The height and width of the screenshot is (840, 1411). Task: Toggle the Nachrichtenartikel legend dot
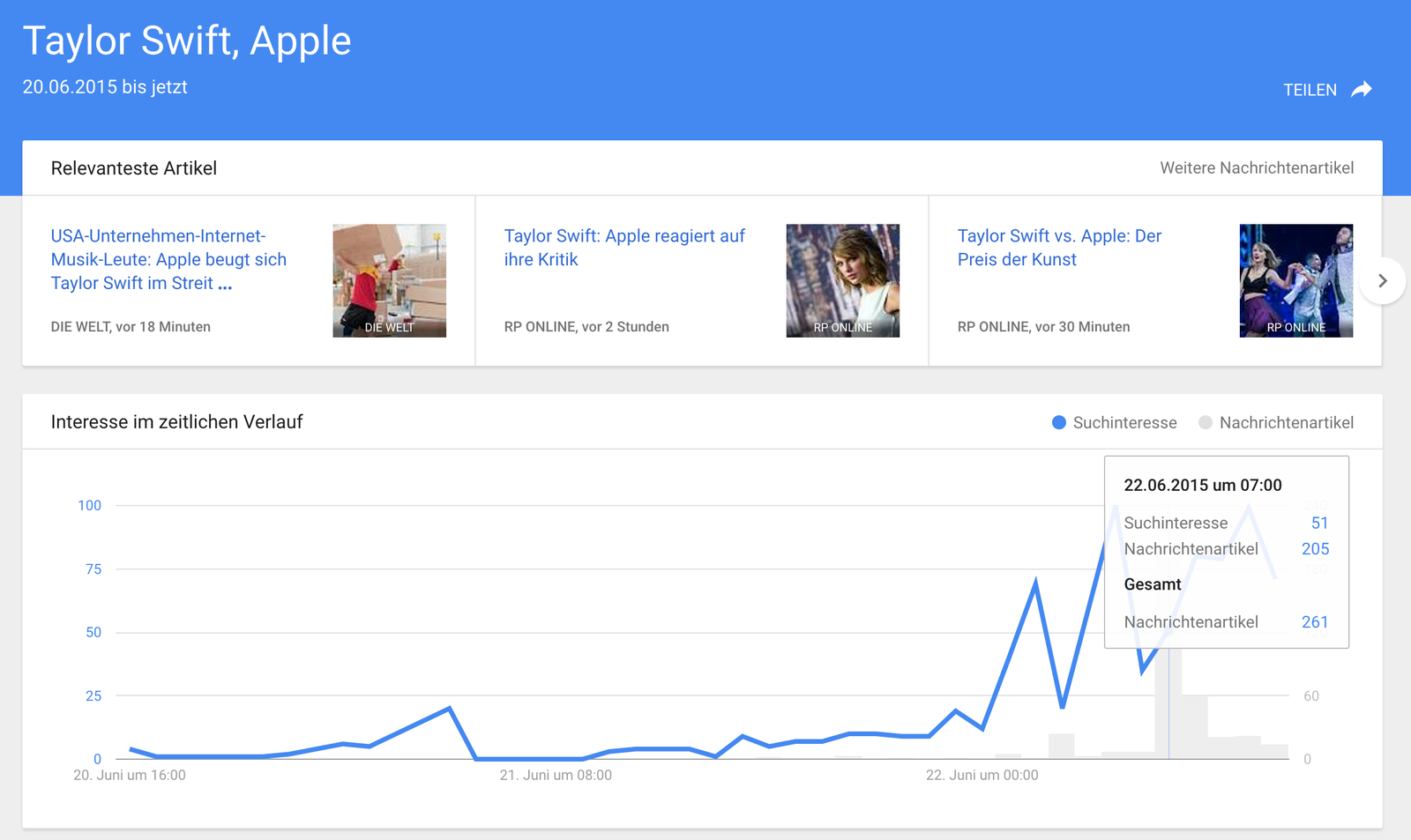click(x=1206, y=422)
